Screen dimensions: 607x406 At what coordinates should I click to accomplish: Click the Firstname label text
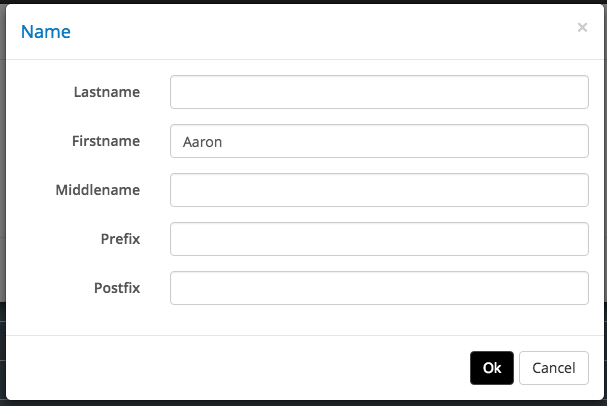pos(106,141)
